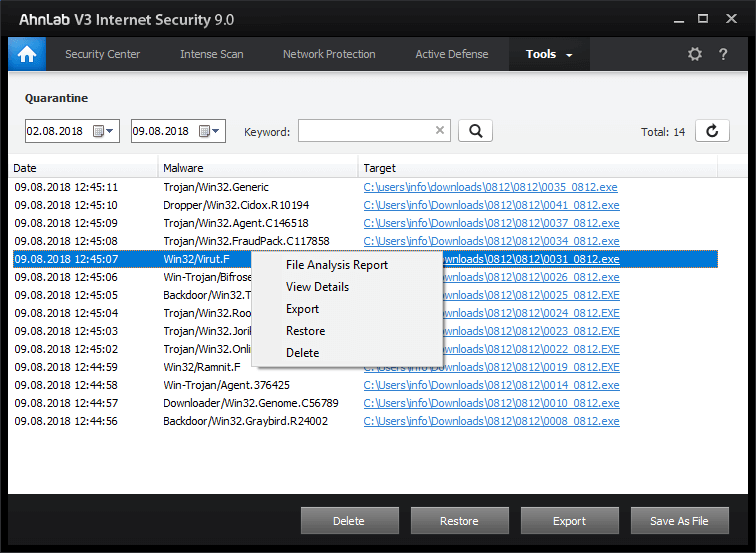The image size is (756, 553).
Task: Open link to 0025_0812.EXE
Action: pos(531,295)
